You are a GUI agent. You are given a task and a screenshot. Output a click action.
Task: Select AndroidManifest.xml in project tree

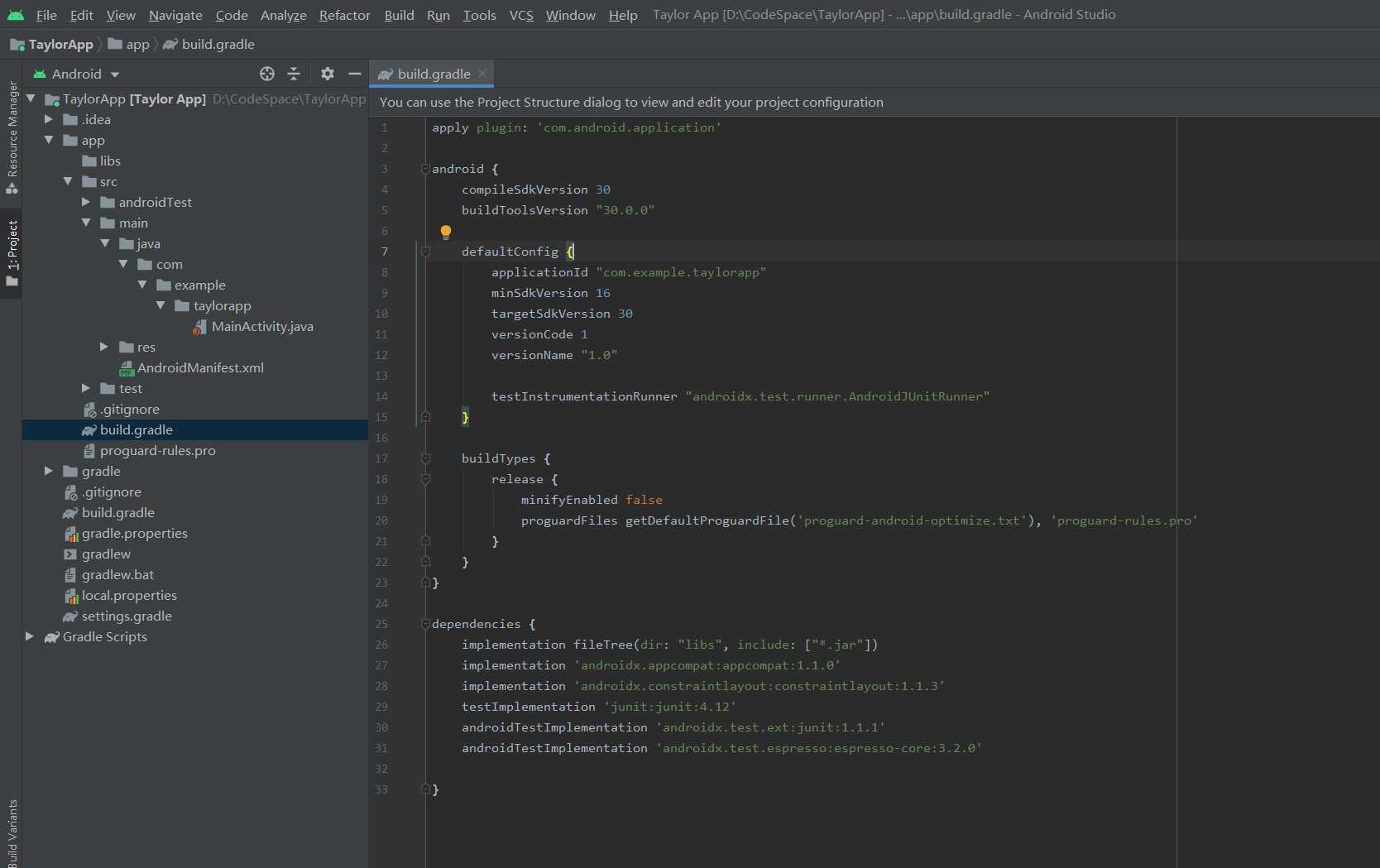[200, 368]
